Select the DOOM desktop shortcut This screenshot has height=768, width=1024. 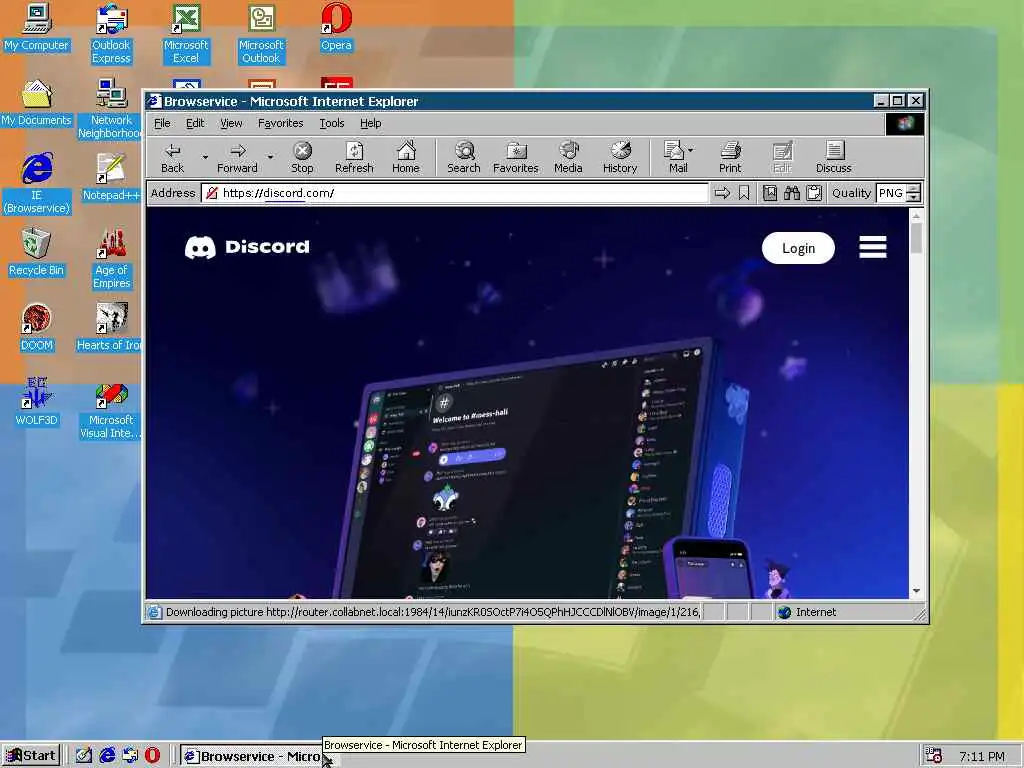point(37,327)
